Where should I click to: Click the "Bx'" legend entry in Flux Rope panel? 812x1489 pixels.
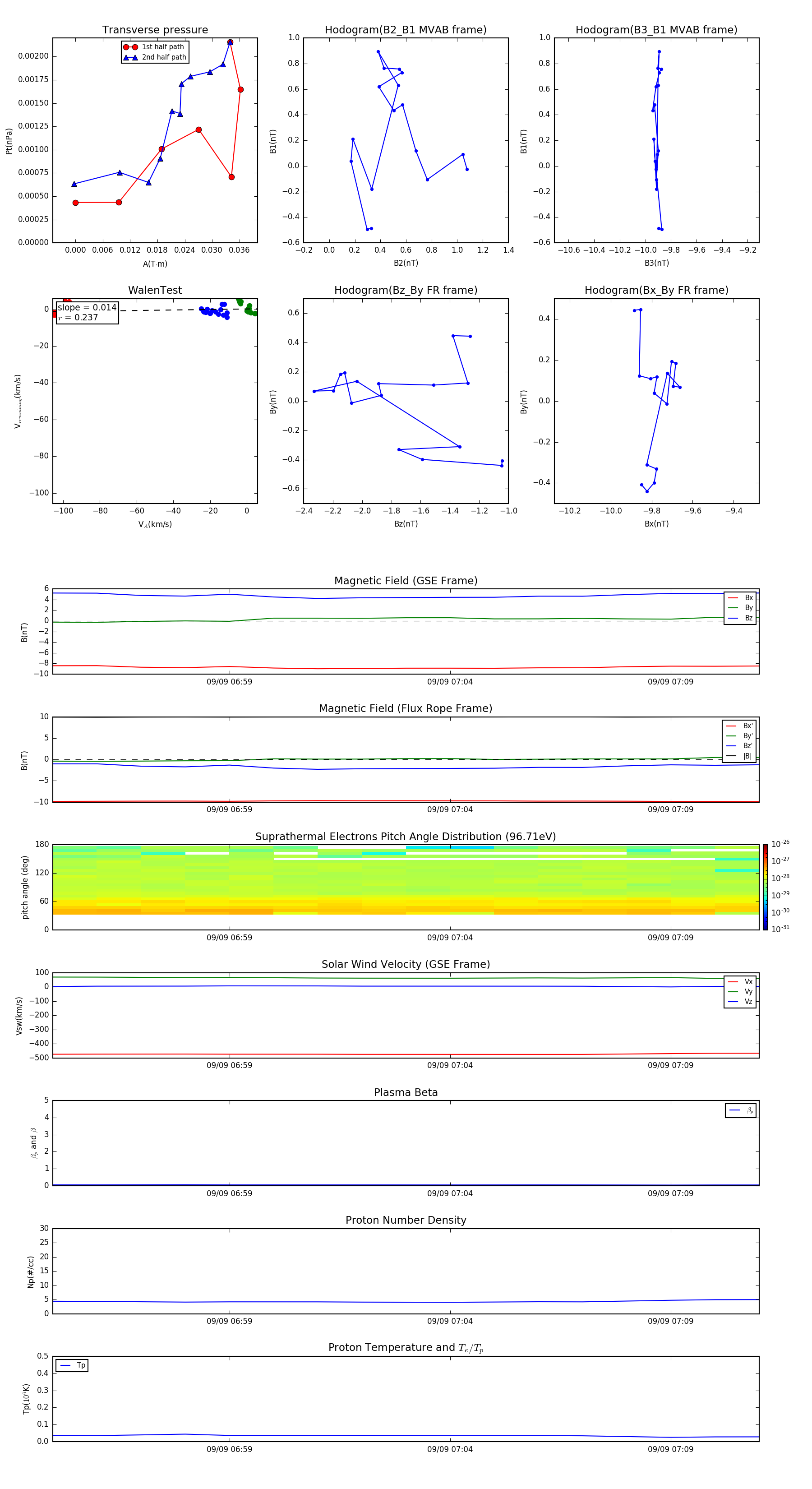(739, 726)
